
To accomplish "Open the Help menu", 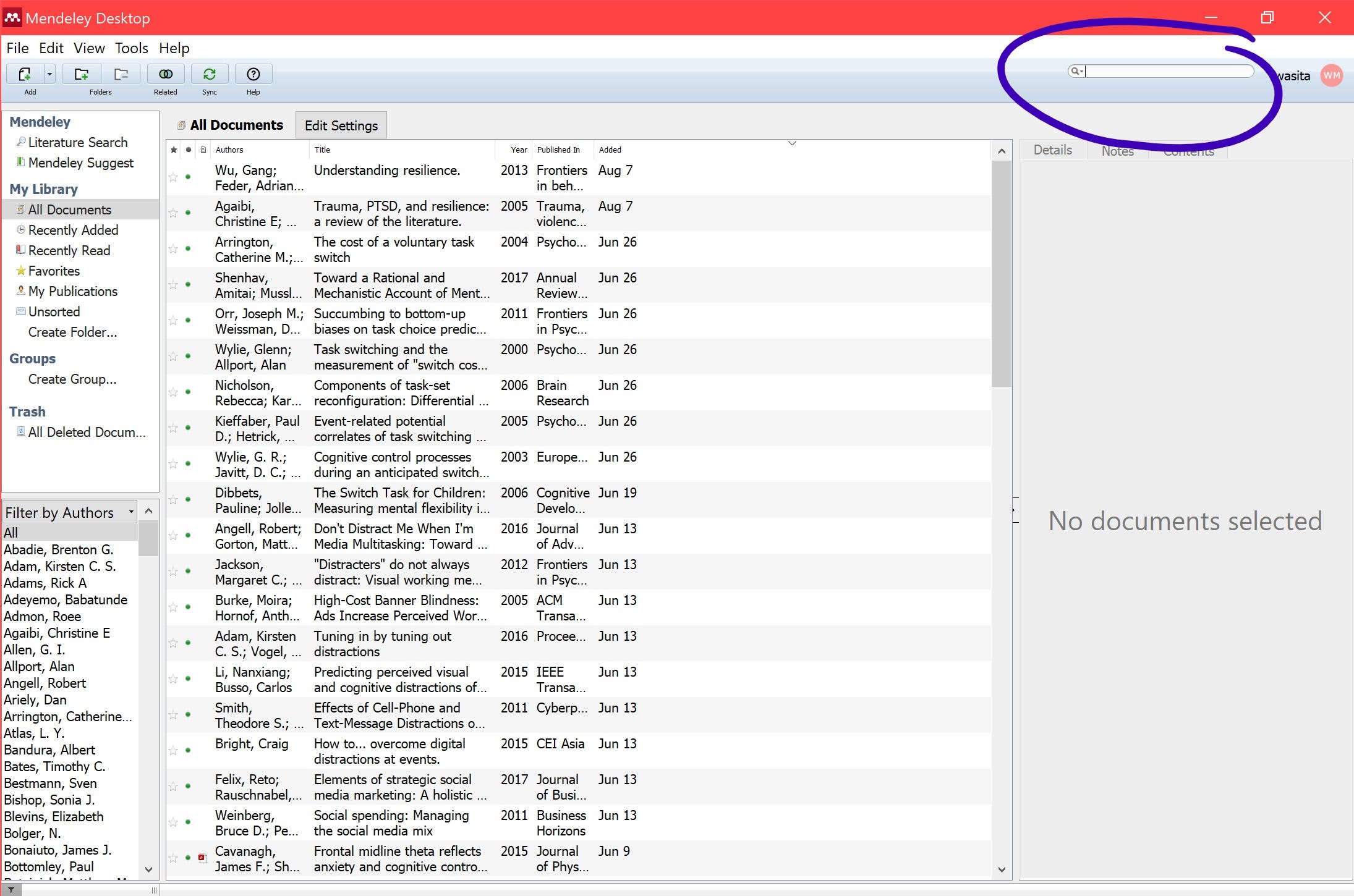I will pyautogui.click(x=174, y=48).
